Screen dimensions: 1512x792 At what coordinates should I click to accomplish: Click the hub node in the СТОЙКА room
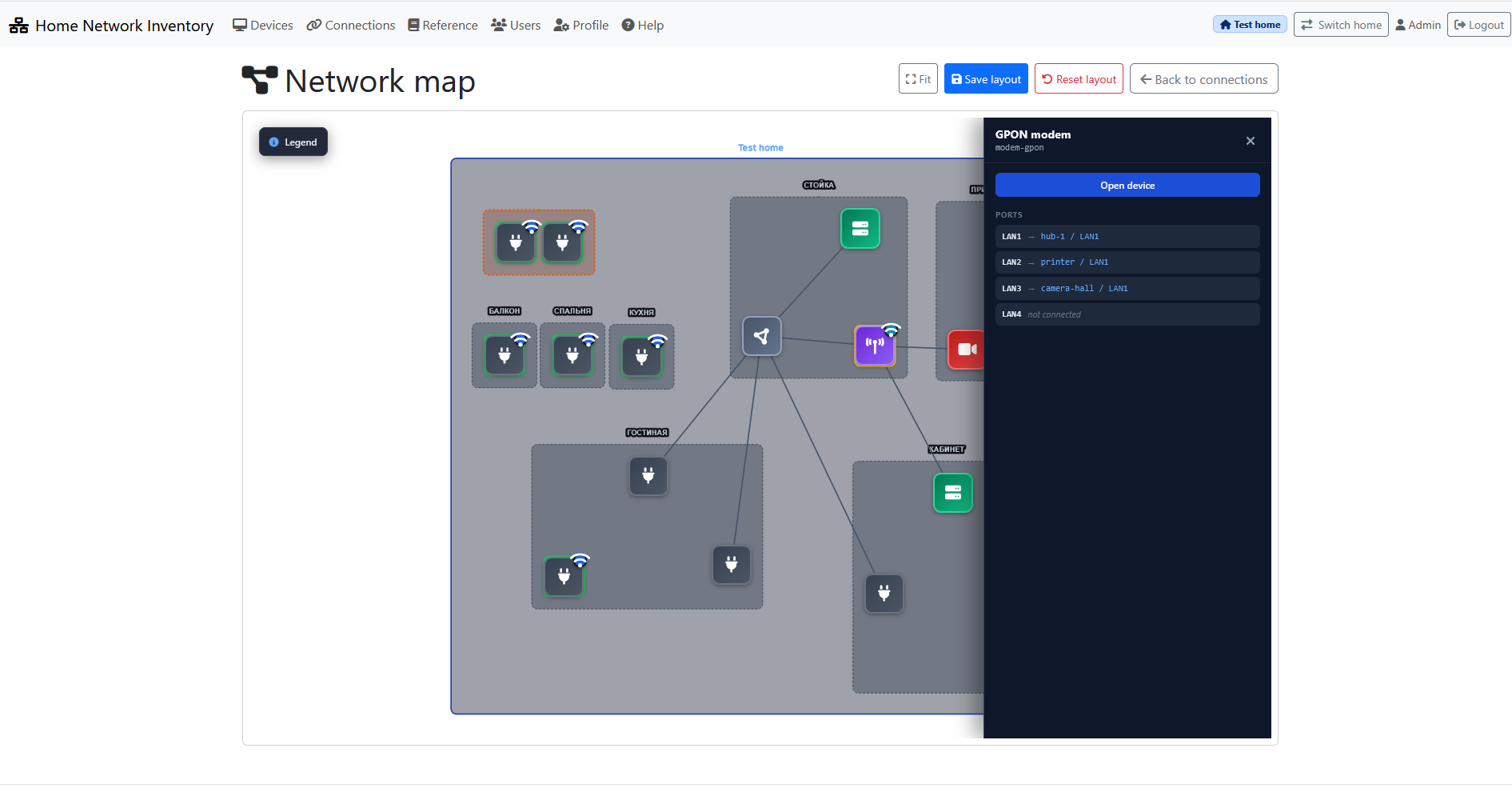[x=761, y=336]
